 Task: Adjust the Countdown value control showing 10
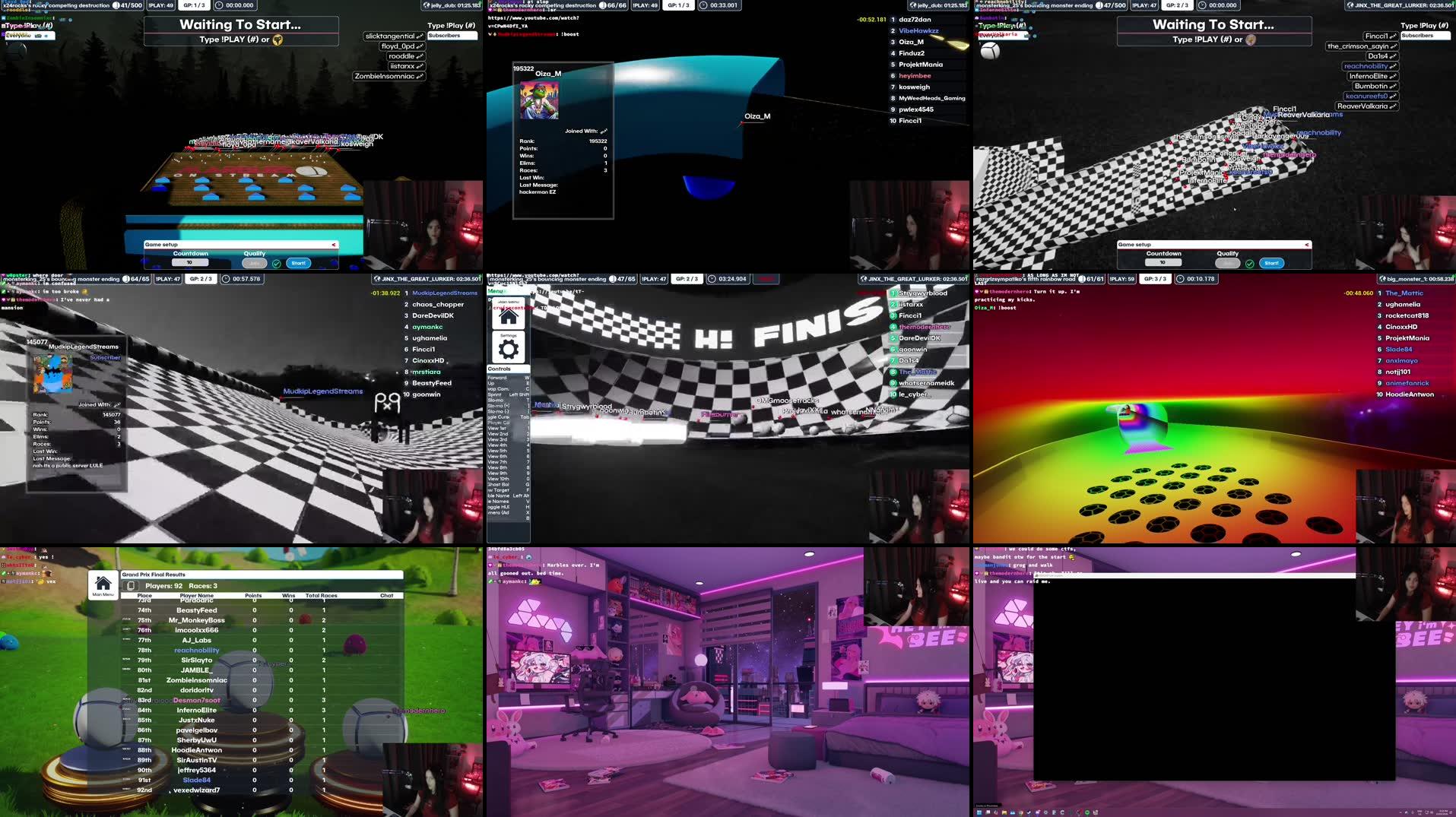coord(191,262)
